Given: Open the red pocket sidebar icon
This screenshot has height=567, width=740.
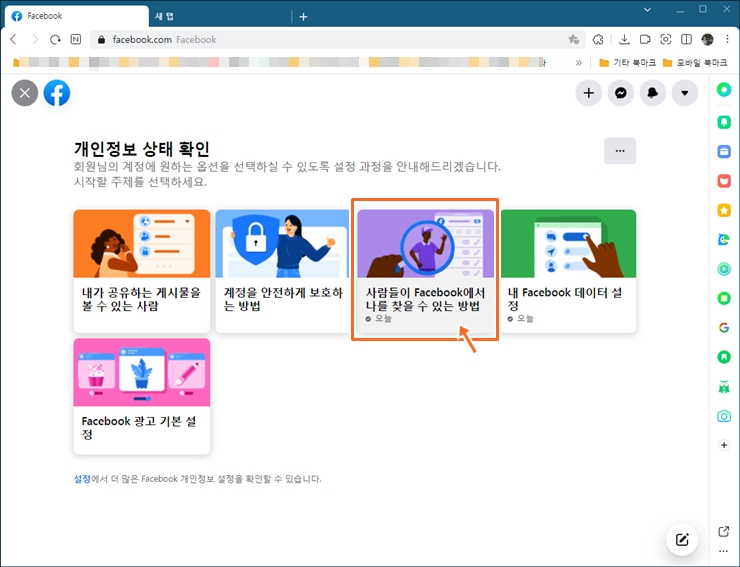Looking at the screenshot, I should pos(723,181).
